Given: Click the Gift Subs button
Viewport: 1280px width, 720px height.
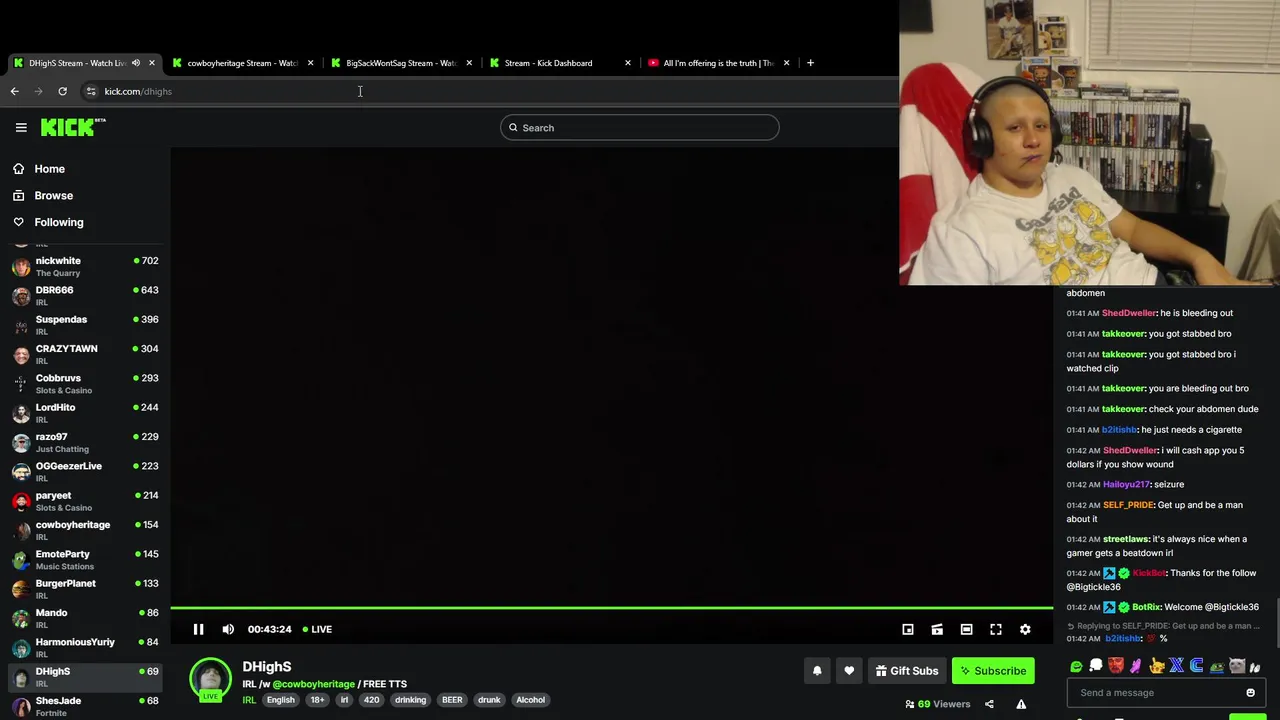Looking at the screenshot, I should click(x=907, y=671).
